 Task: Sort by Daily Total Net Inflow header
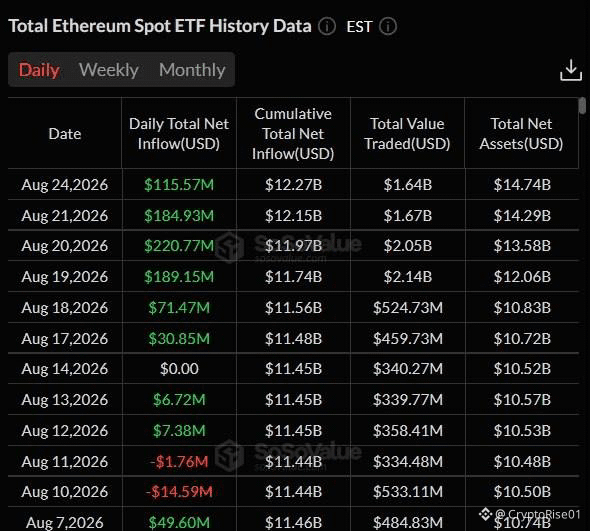(179, 134)
